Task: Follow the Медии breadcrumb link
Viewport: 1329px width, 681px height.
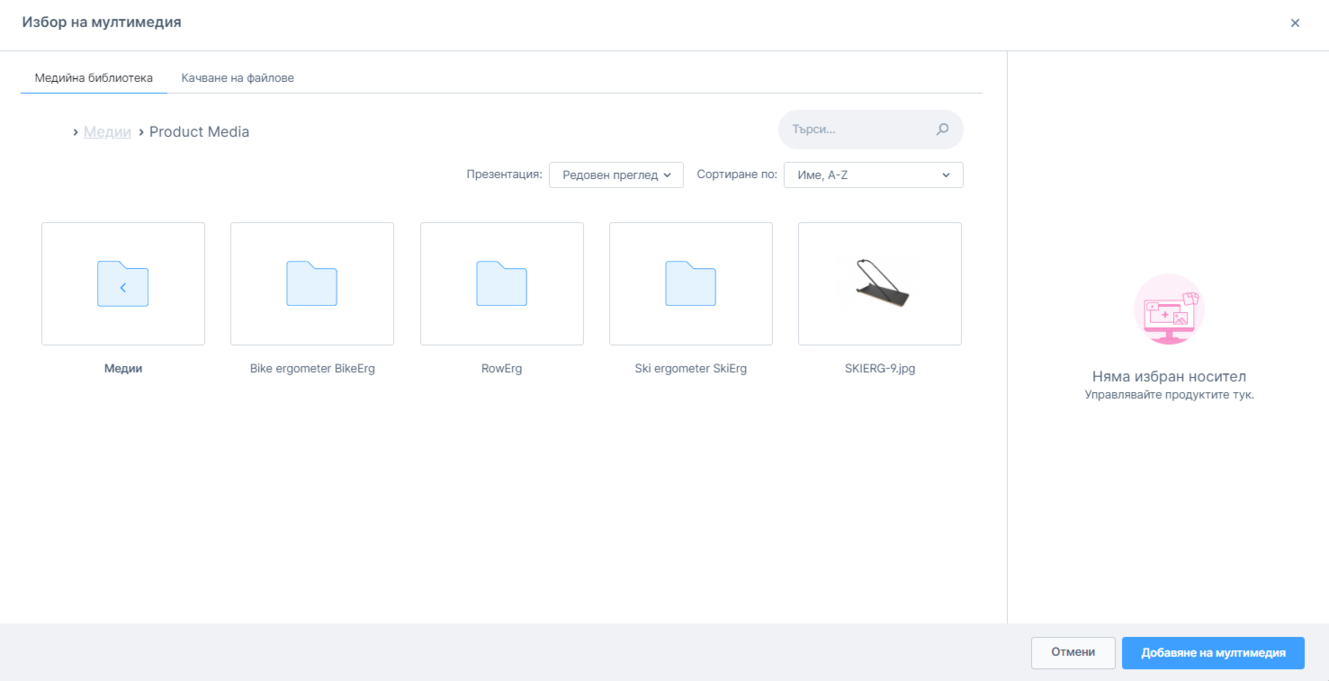Action: 107,132
